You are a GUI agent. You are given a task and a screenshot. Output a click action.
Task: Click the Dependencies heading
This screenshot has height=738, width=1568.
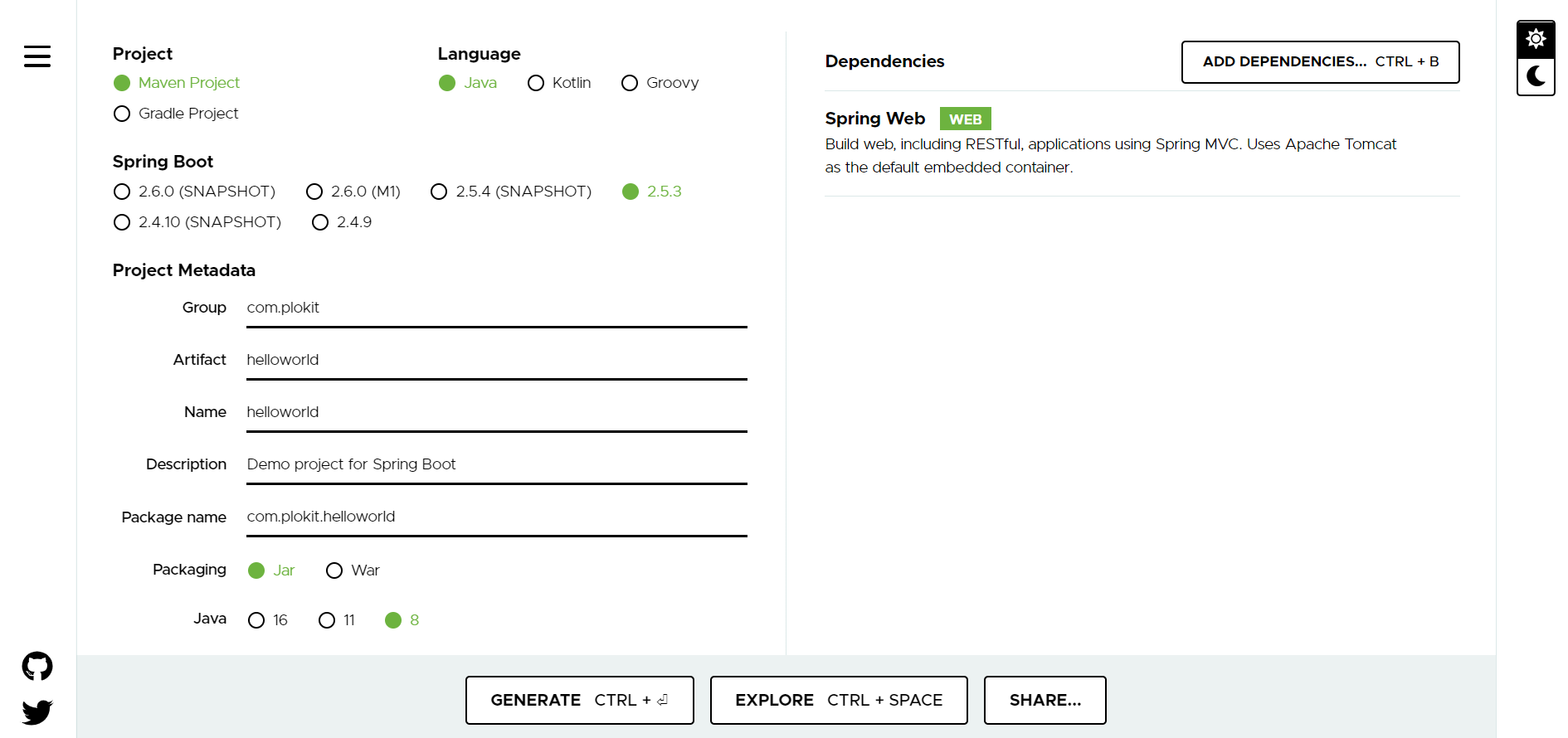[x=884, y=61]
